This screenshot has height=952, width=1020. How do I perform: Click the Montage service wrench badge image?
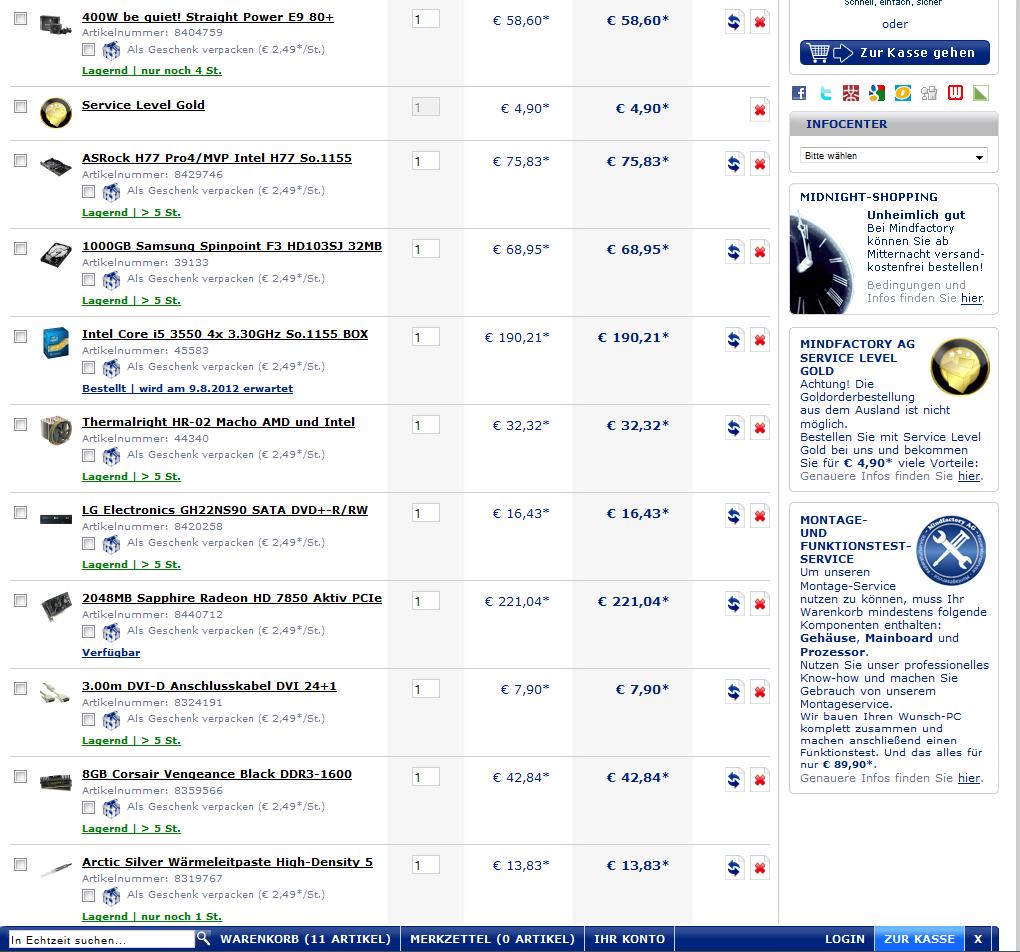[951, 550]
